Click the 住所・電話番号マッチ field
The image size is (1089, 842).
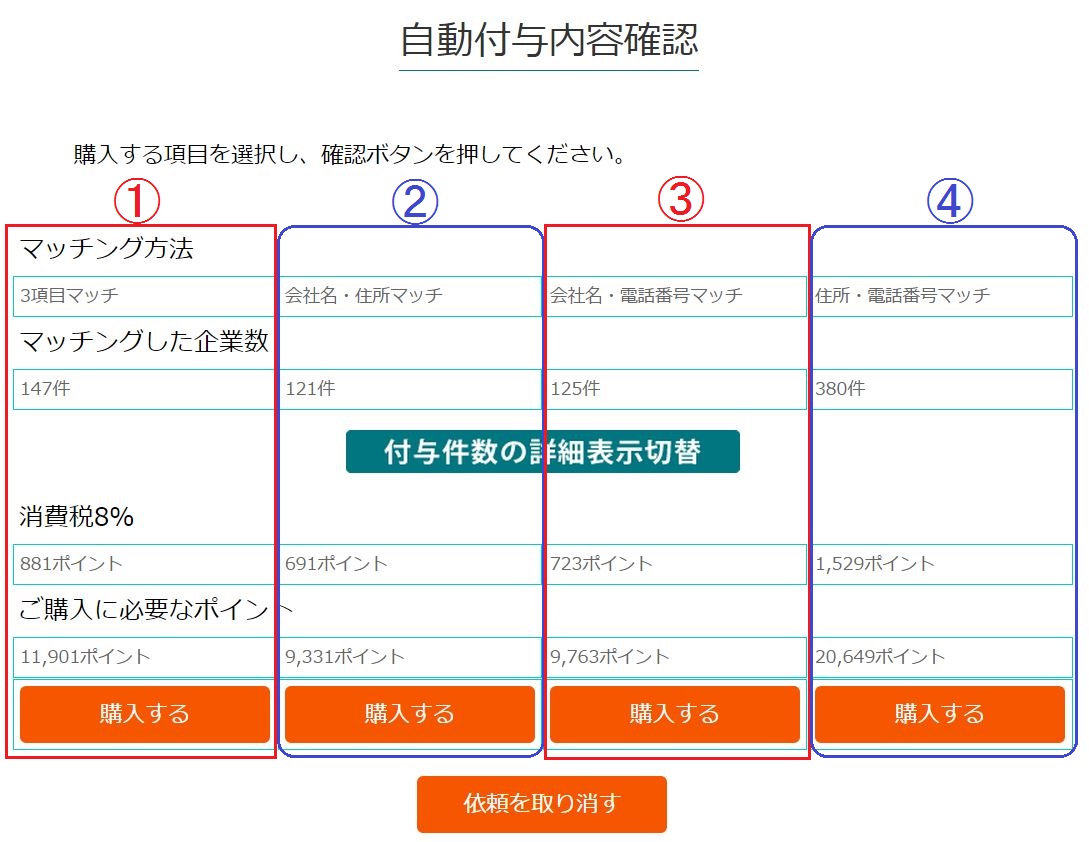click(x=941, y=296)
